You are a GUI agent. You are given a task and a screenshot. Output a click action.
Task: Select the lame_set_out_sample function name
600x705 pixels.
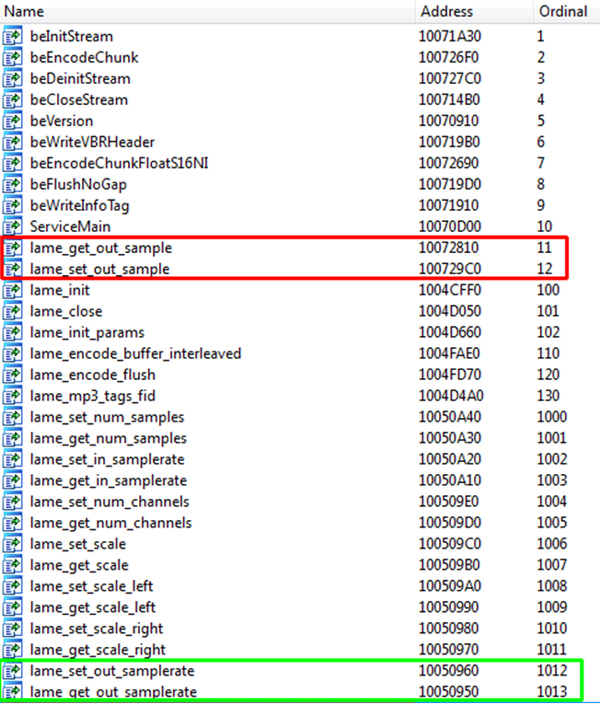(x=100, y=269)
